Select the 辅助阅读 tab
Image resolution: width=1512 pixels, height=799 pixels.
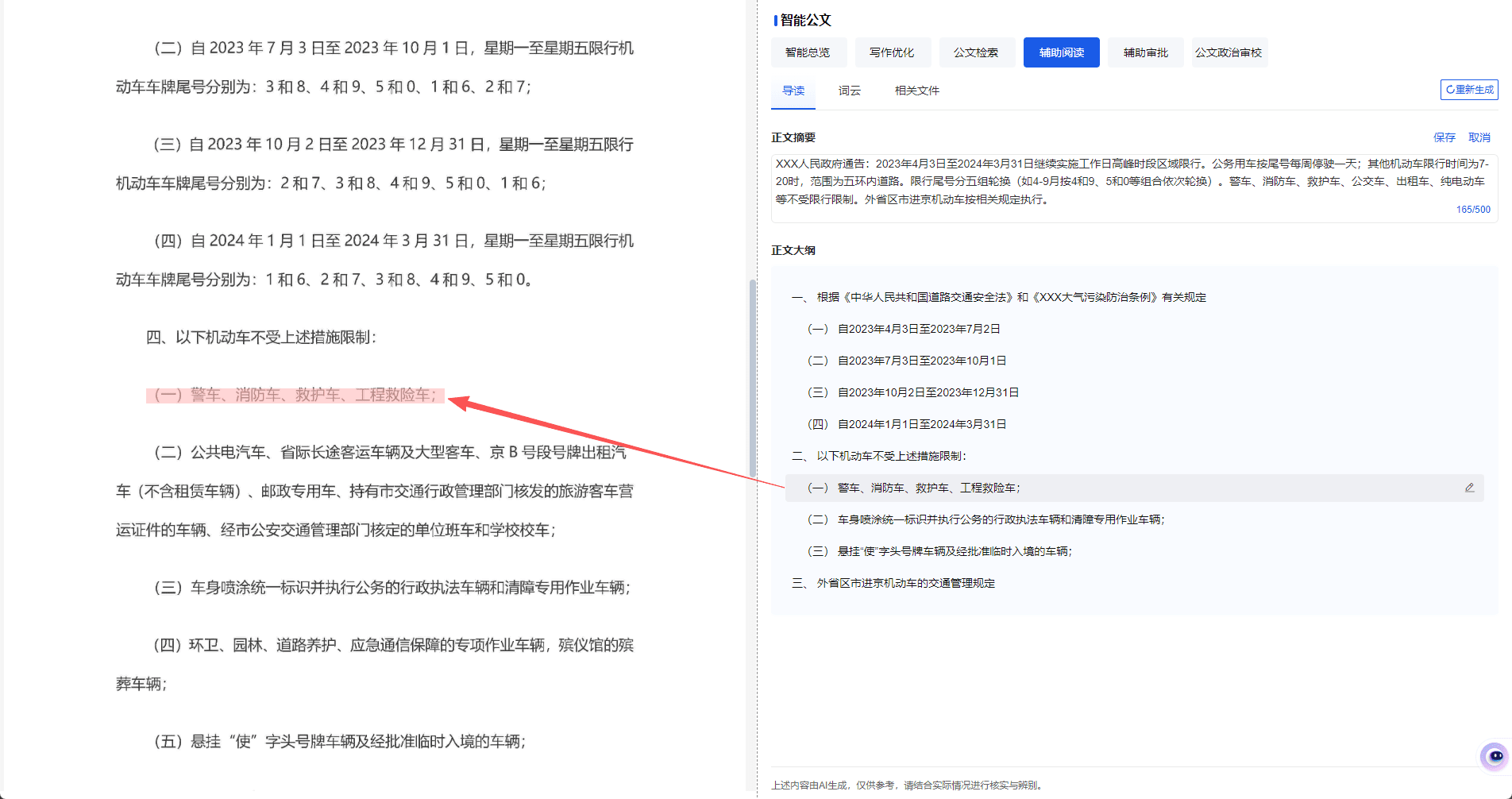1061,52
